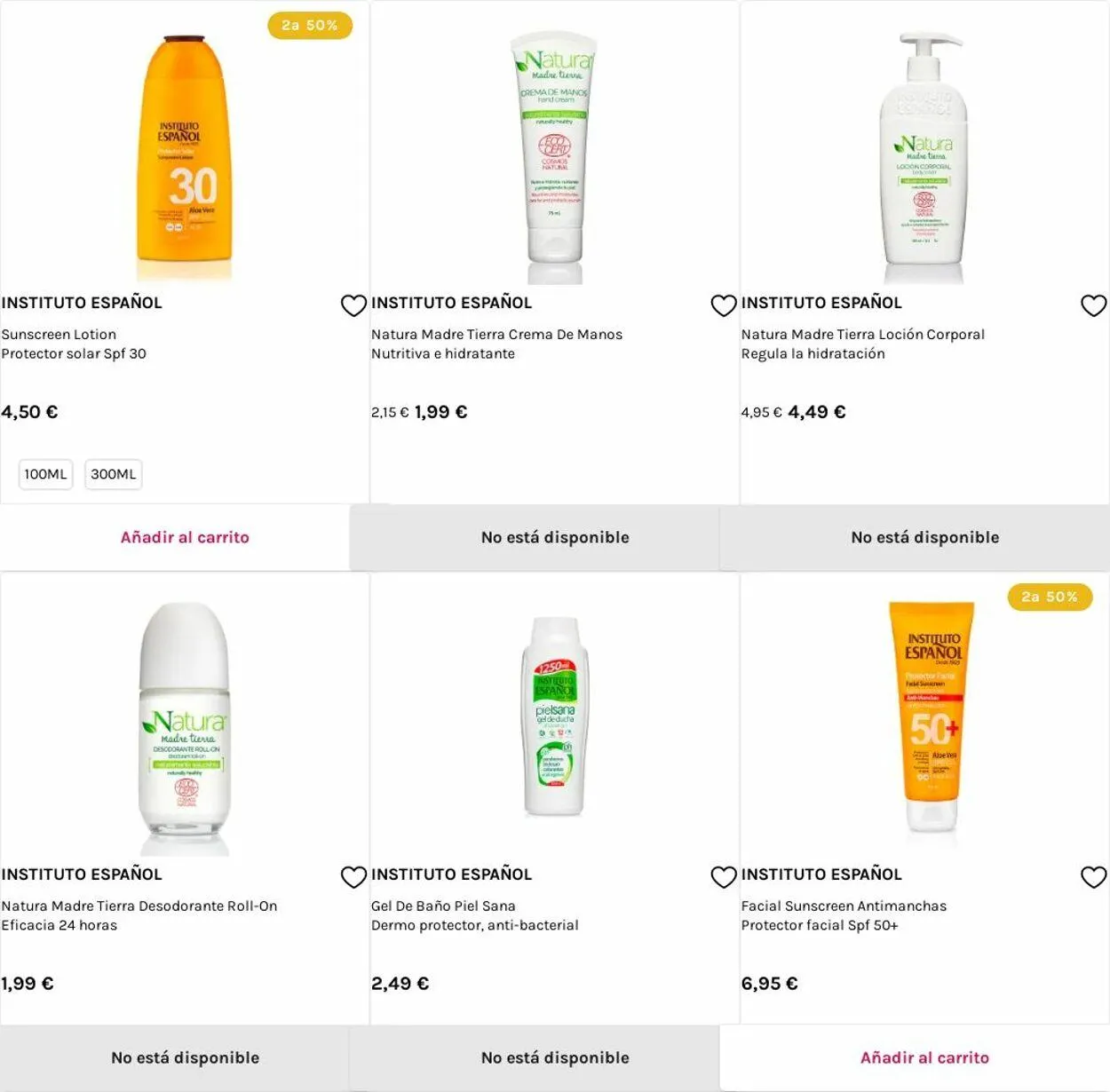Screen dimensions: 1110x1092
Task: Open Sunscreen Lotion orange bottle image
Action: (185, 158)
